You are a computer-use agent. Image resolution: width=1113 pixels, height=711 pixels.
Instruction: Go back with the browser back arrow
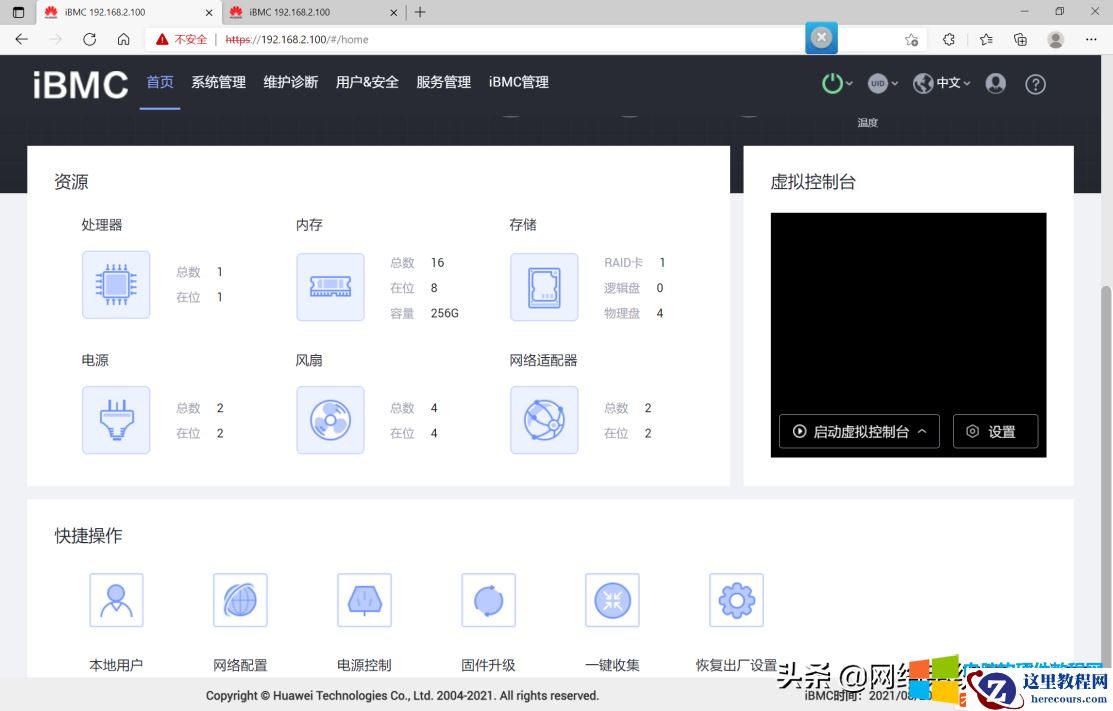(21, 39)
